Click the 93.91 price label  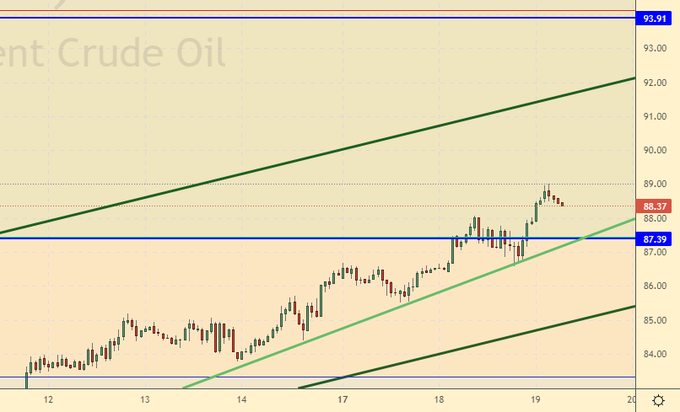(x=655, y=18)
